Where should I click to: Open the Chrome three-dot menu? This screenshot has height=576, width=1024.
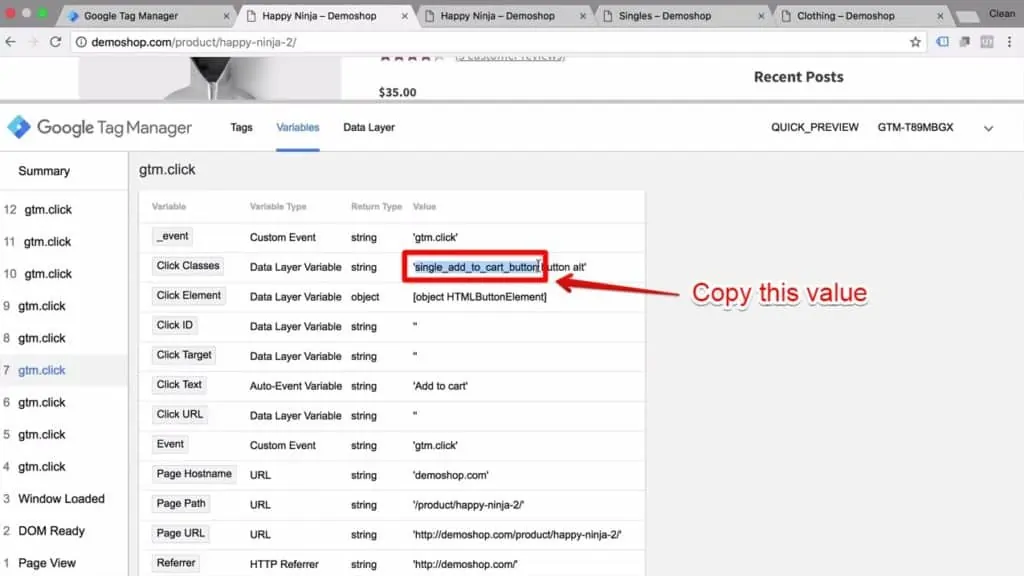(x=1012, y=42)
